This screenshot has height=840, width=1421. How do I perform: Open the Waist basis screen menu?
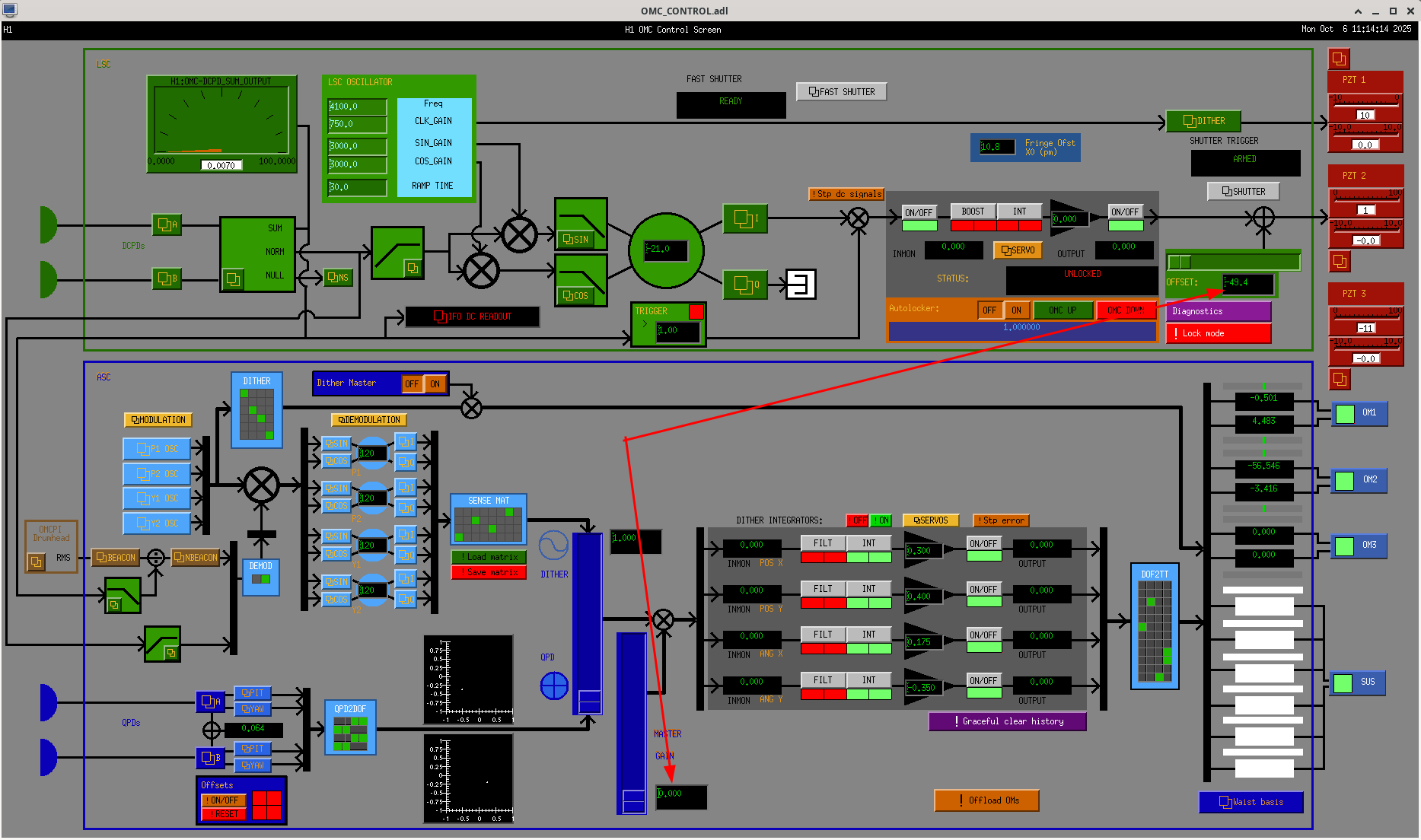click(x=1251, y=802)
